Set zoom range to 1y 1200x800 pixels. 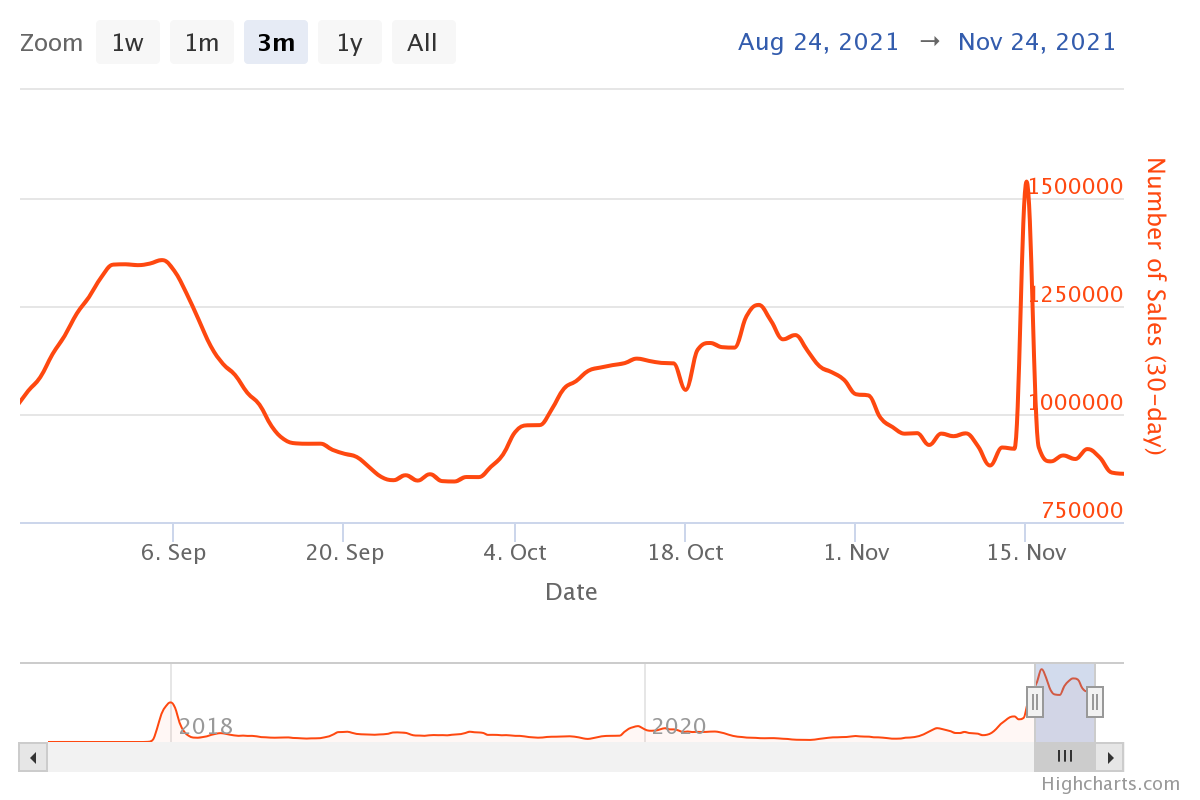(349, 43)
